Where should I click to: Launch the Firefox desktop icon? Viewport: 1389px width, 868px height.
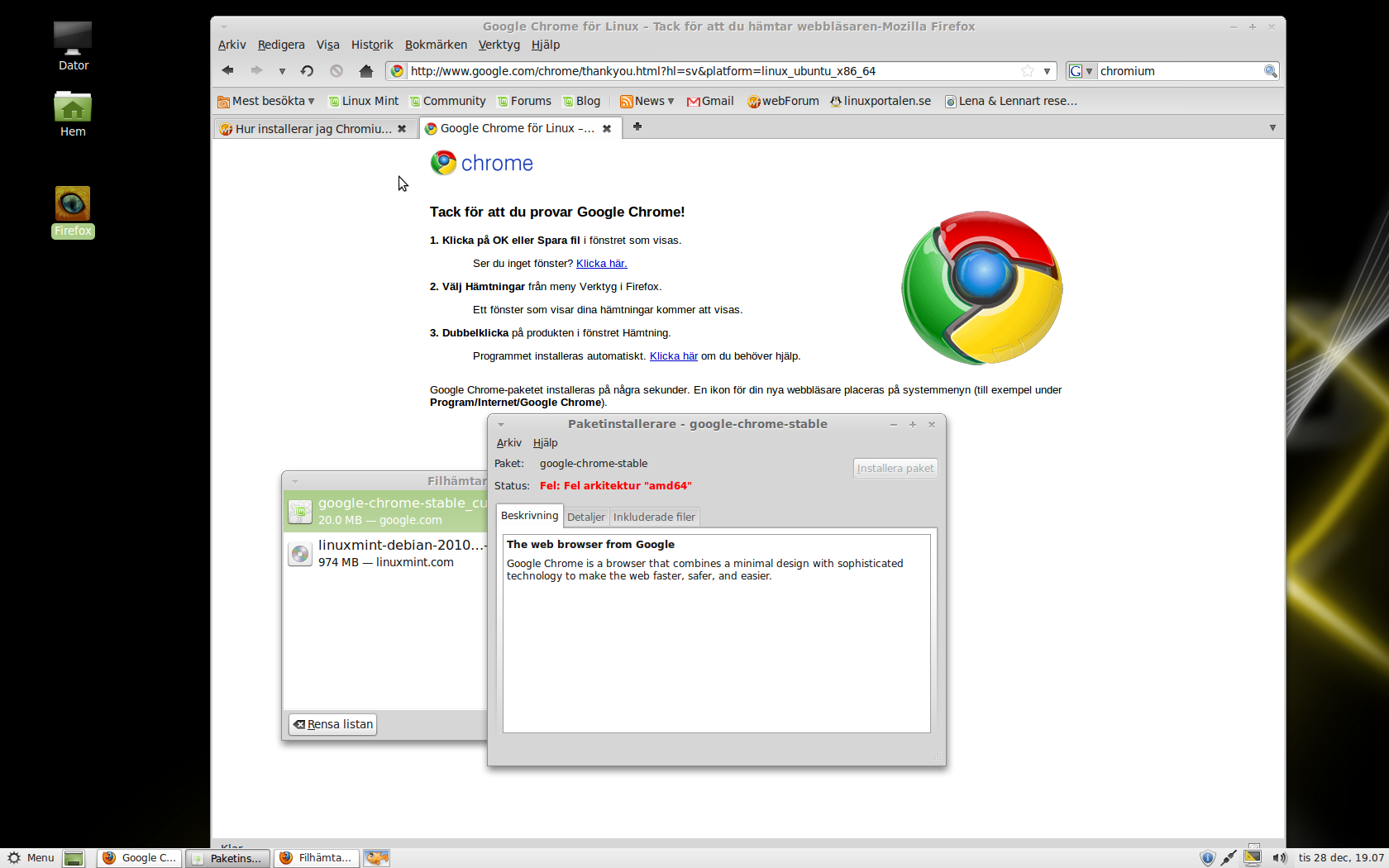coord(73,212)
